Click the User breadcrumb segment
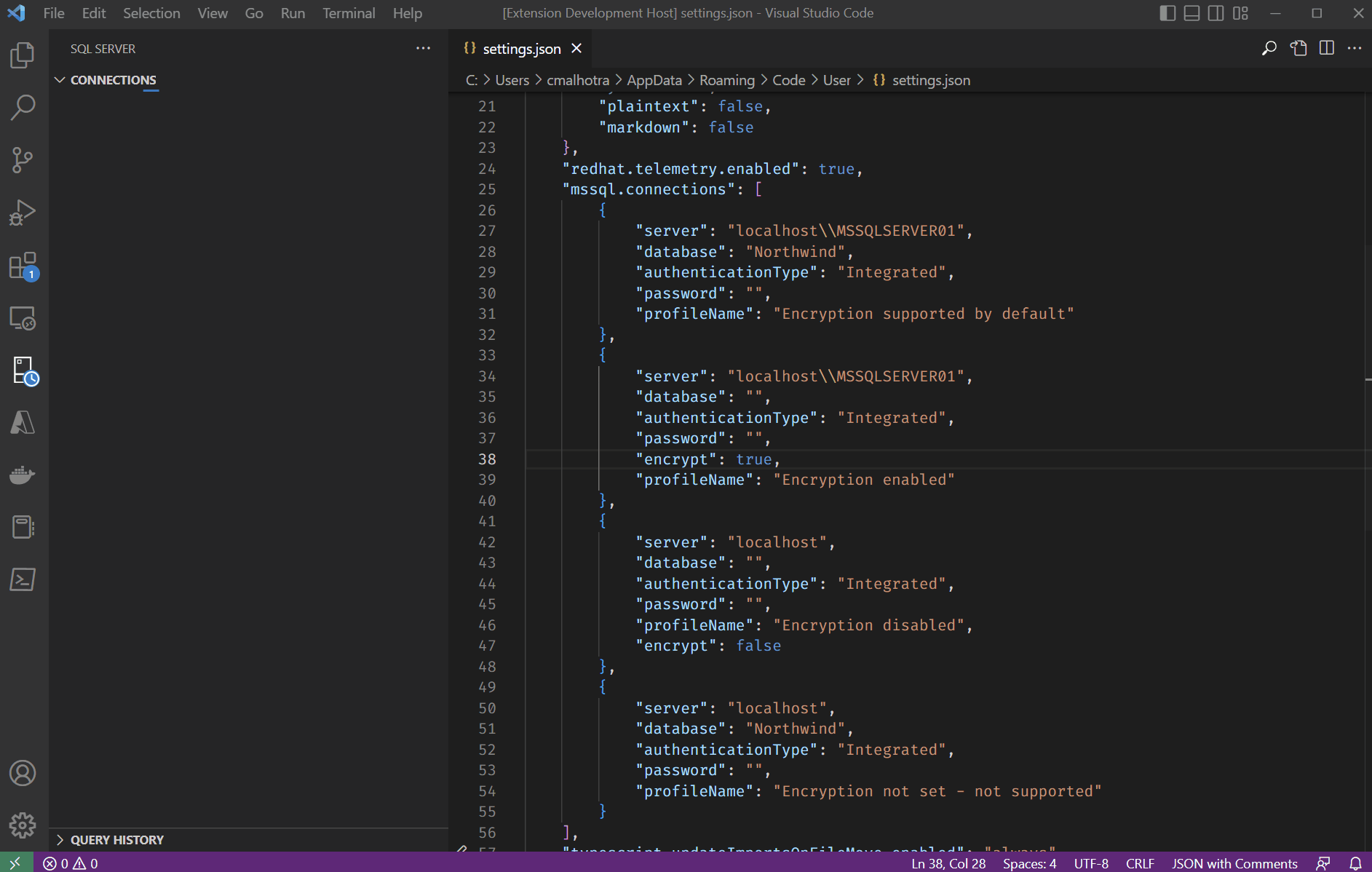Viewport: 1372px width, 872px height. [x=836, y=80]
